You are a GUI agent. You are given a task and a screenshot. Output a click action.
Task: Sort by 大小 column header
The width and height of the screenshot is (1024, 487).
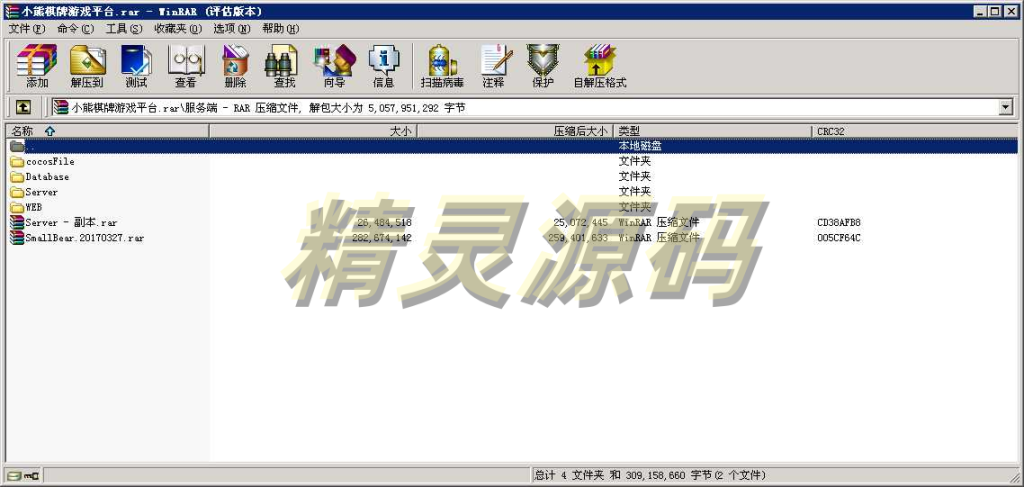(x=313, y=131)
